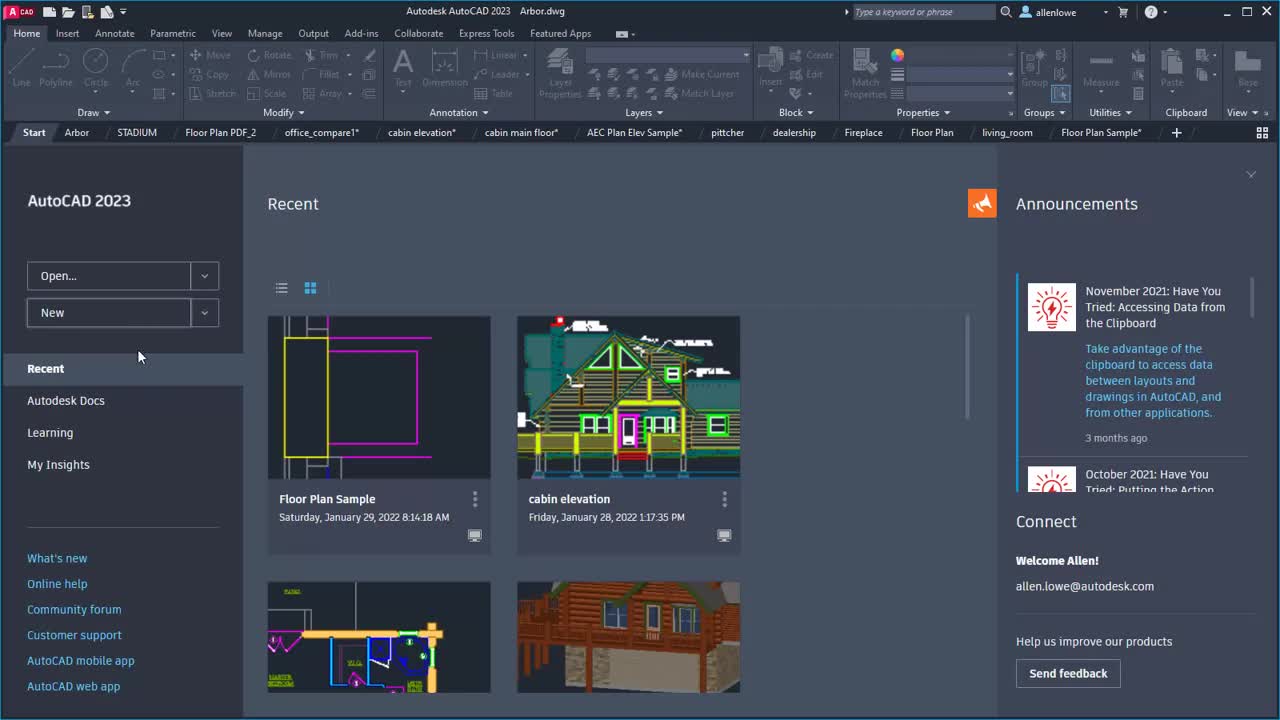Expand the Properties panel

(923, 112)
